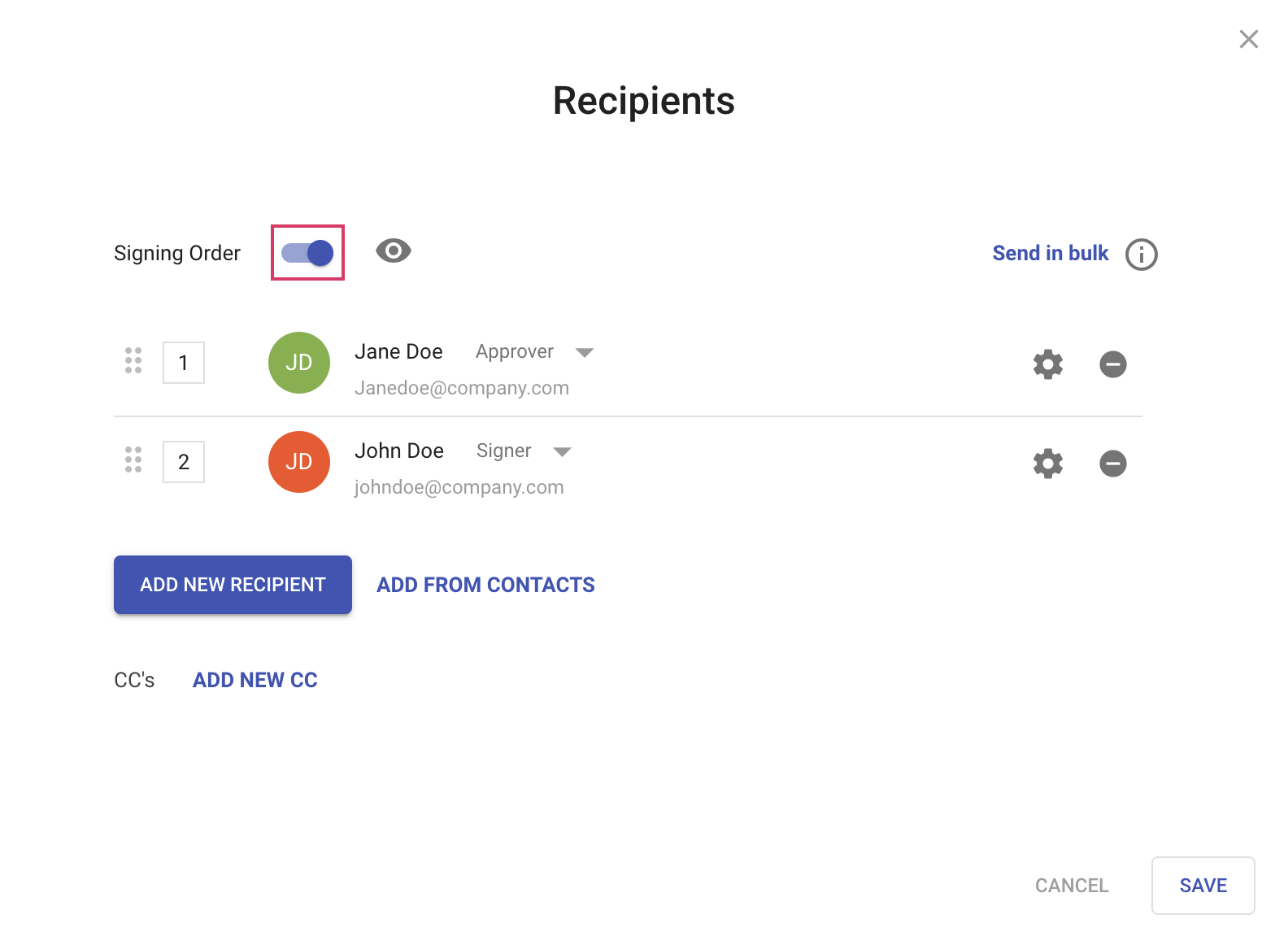This screenshot has height=932, width=1288.
Task: Disable the Signing Order toggle
Action: click(x=307, y=253)
